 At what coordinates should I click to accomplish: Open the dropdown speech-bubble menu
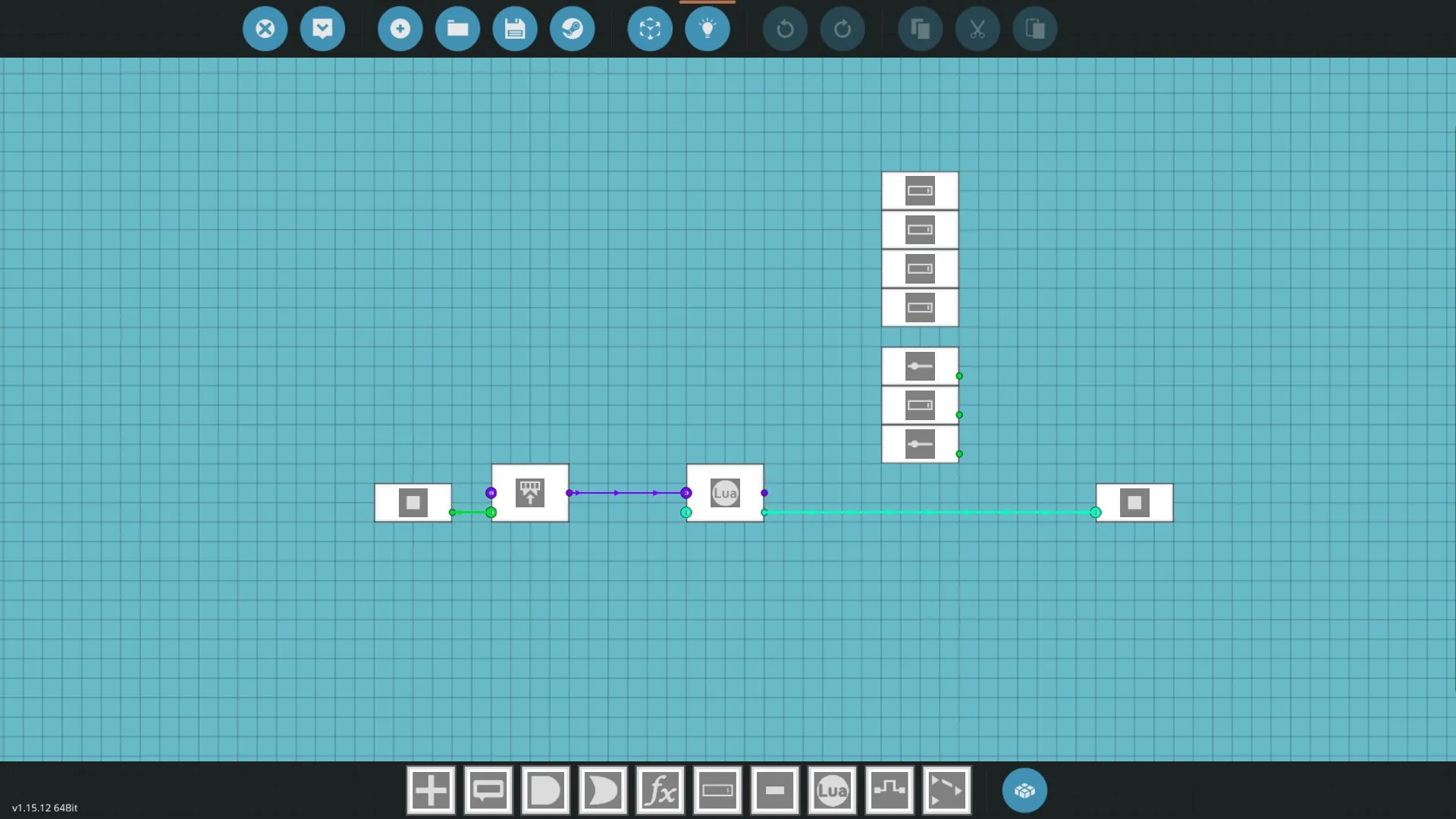[x=322, y=29]
